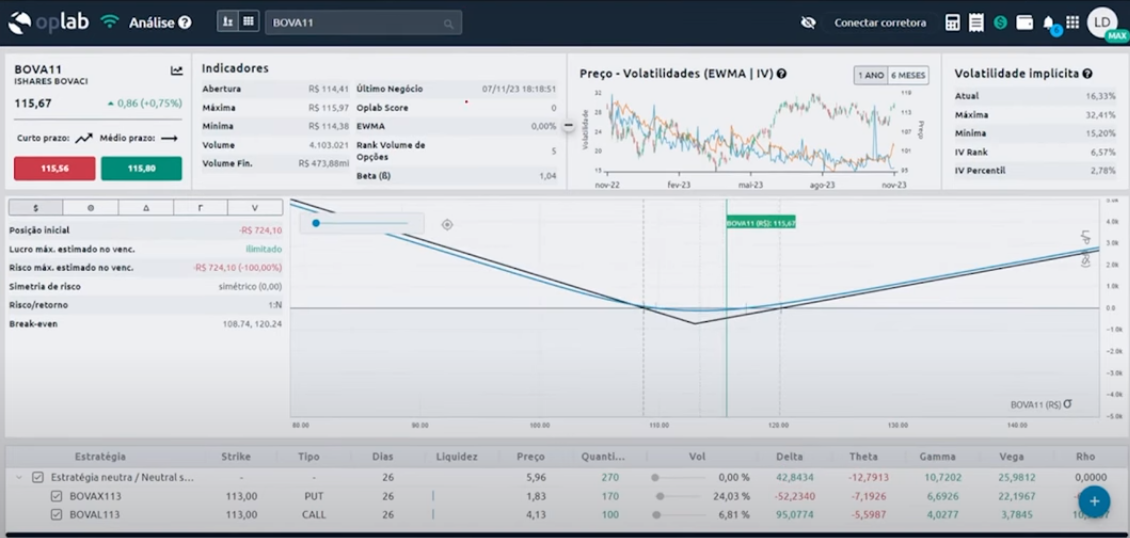This screenshot has width=1130, height=538.
Task: Open notifications bell icon
Action: [x=1048, y=22]
